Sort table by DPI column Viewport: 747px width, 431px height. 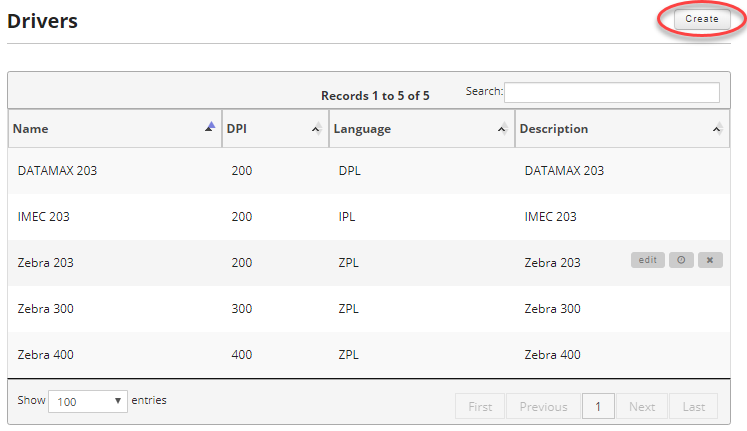click(x=275, y=129)
